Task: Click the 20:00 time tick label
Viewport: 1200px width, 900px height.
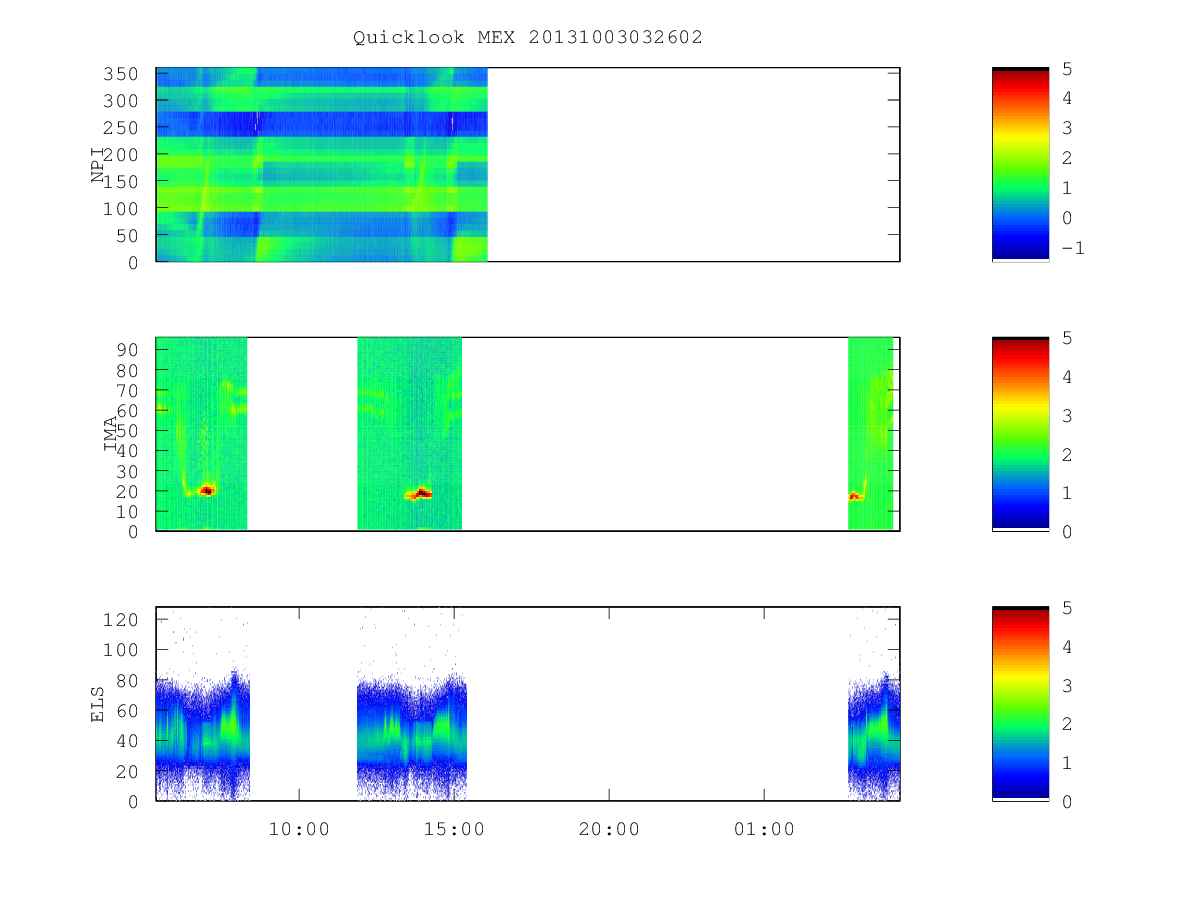Action: click(609, 829)
